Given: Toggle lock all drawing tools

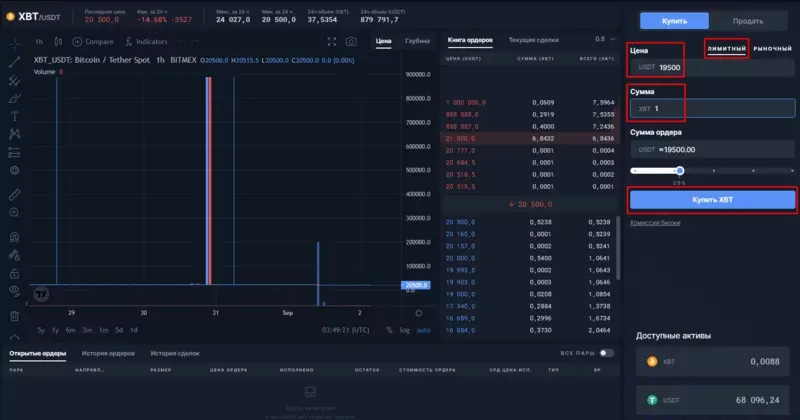Looking at the screenshot, I should [14, 274].
